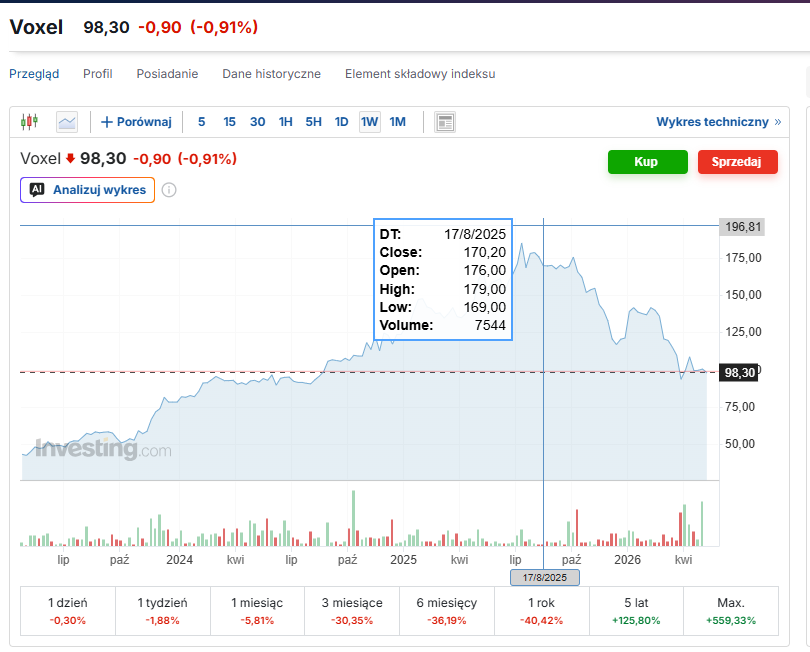
Task: Select the 1 tydzień range
Action: (x=163, y=611)
